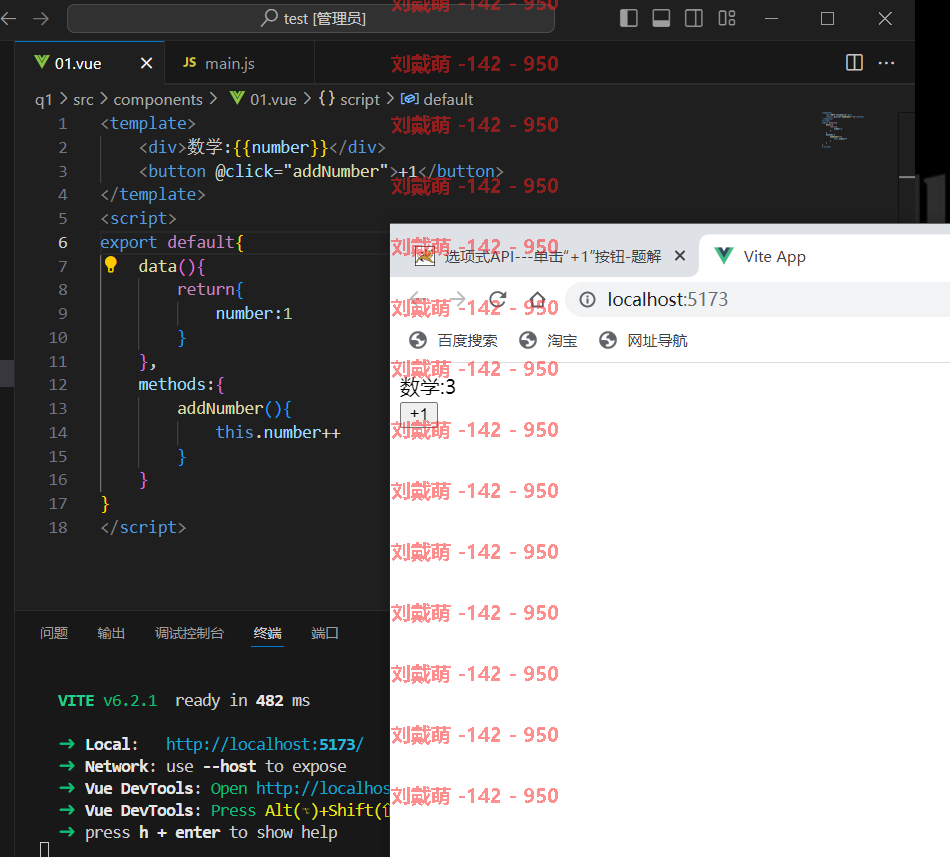Open the 调试控制台 panel tab

click(x=190, y=633)
